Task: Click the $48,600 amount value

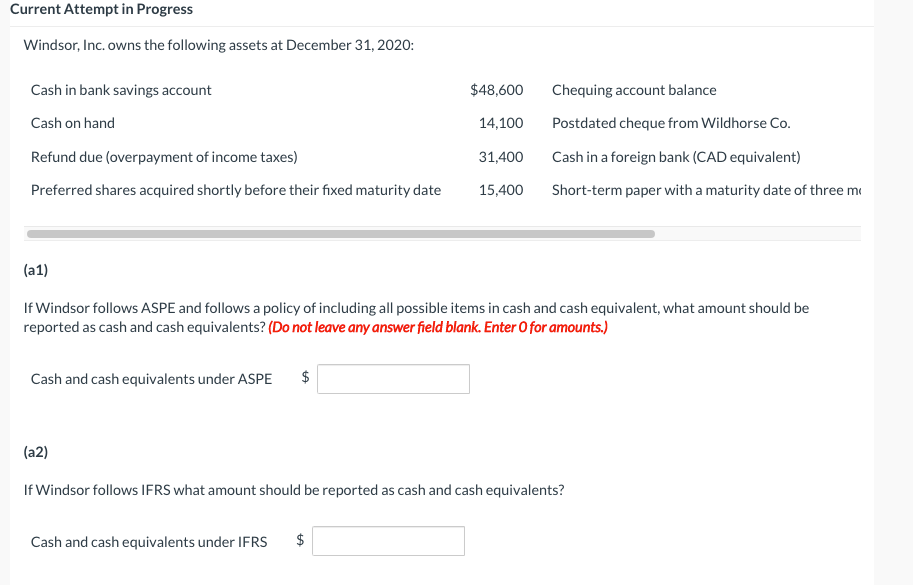Action: 496,90
